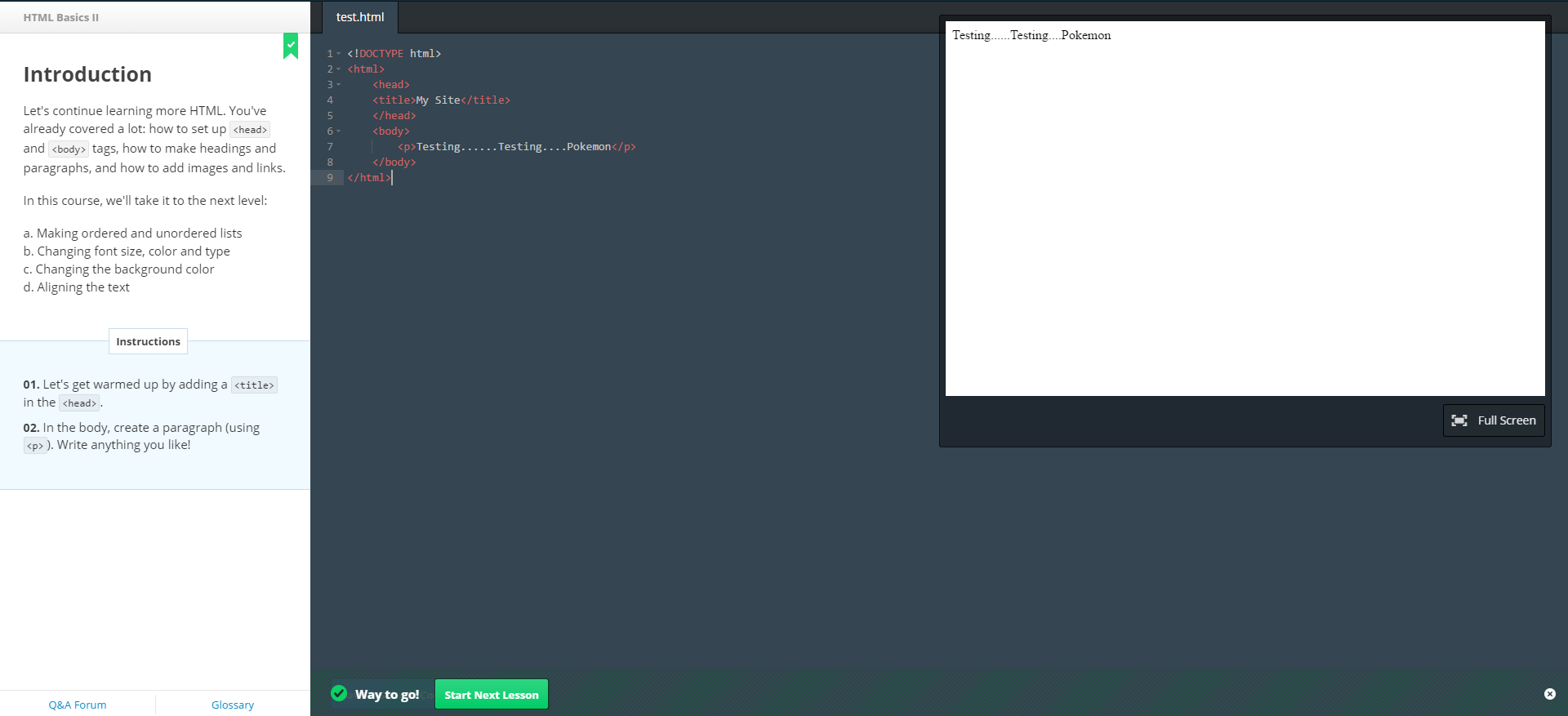
Task: Open the preview in Full Screen
Action: pyautogui.click(x=1493, y=420)
